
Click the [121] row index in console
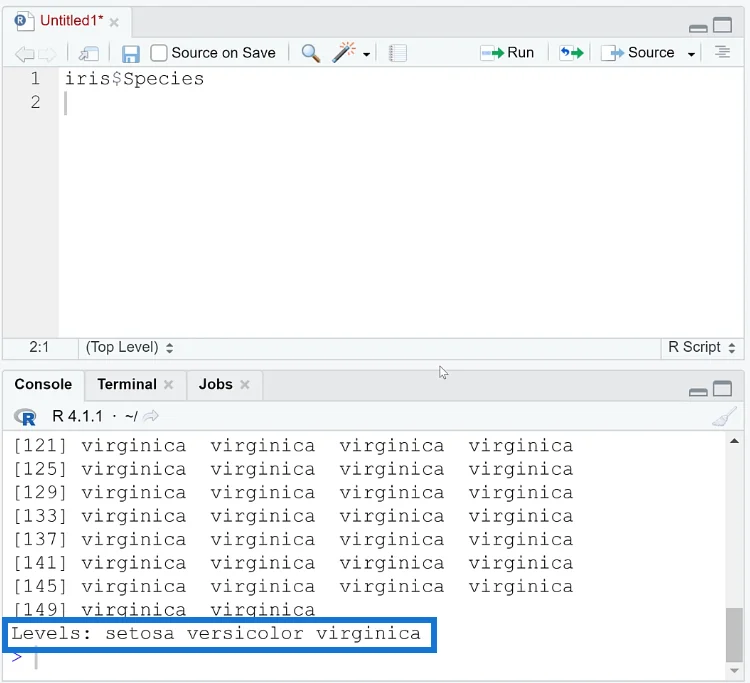[40, 446]
